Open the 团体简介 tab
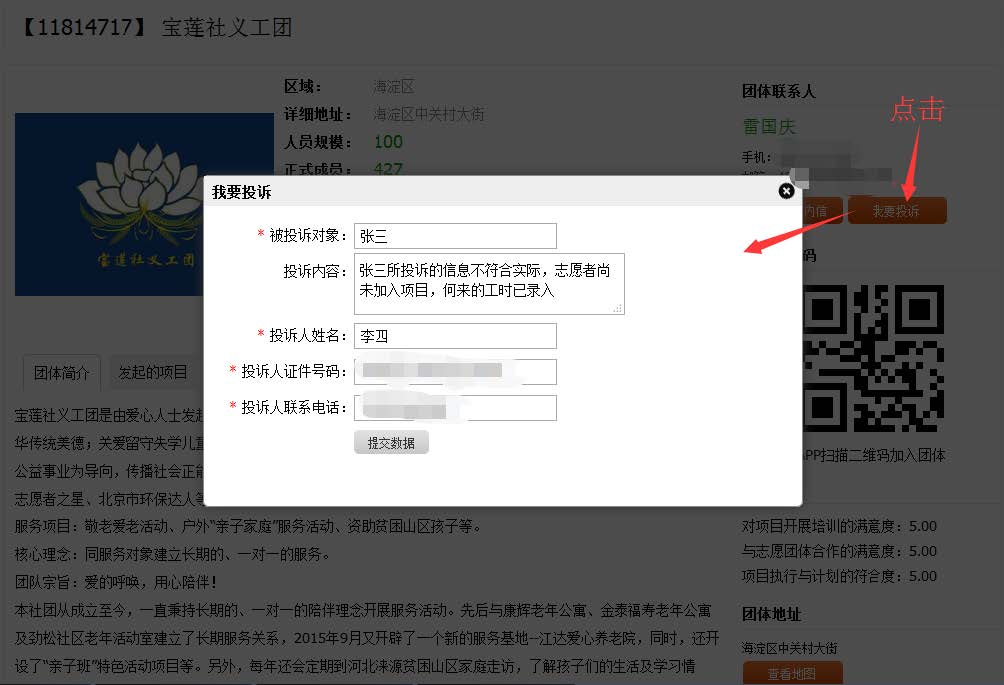Image resolution: width=1004 pixels, height=685 pixels. [x=62, y=373]
